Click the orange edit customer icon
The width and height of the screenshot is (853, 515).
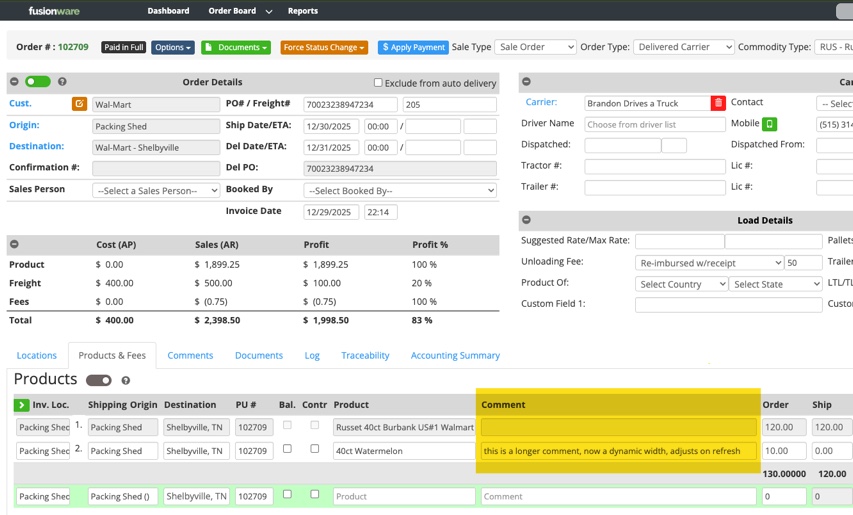point(79,104)
